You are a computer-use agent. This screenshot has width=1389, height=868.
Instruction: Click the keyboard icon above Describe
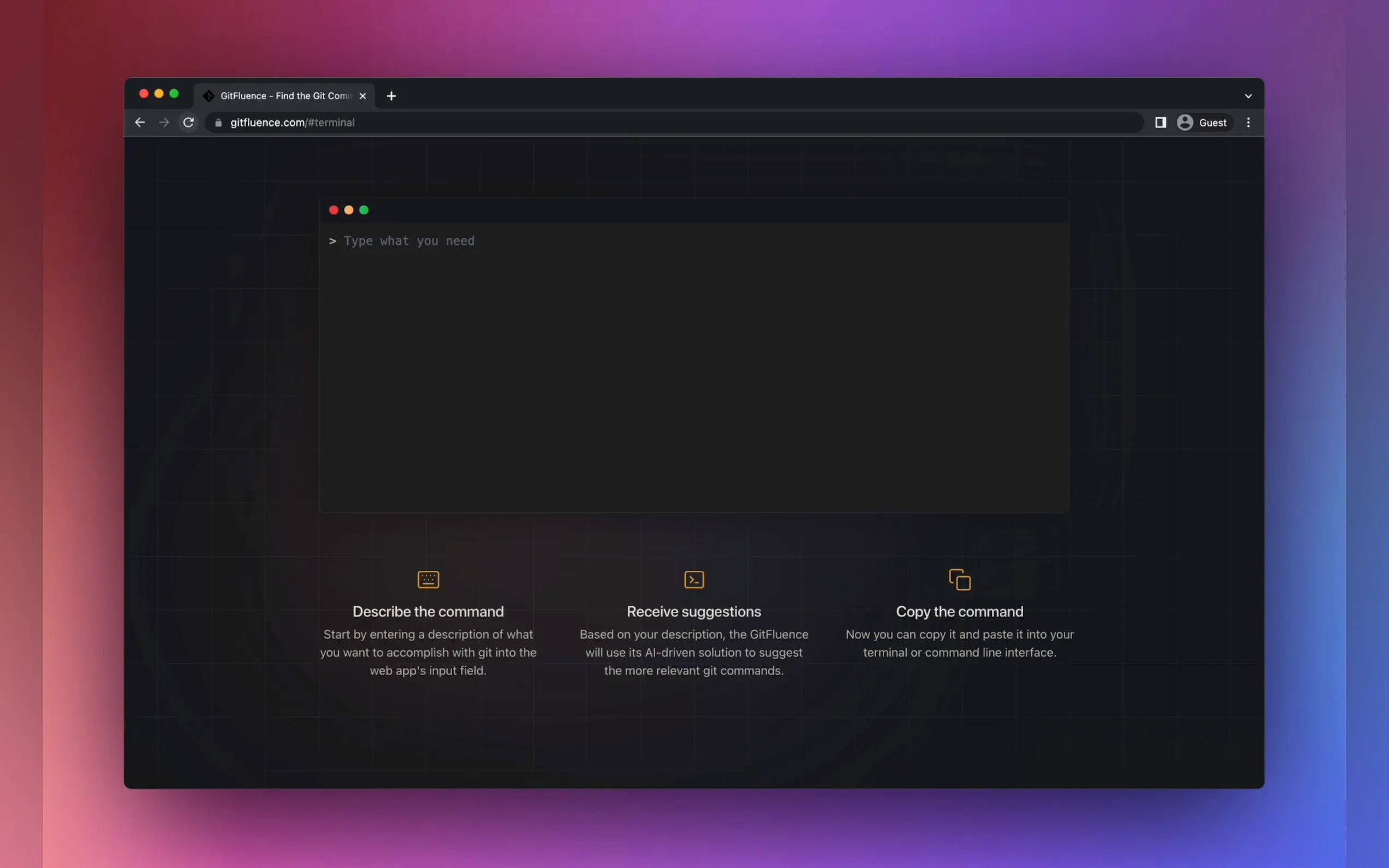[x=428, y=579]
